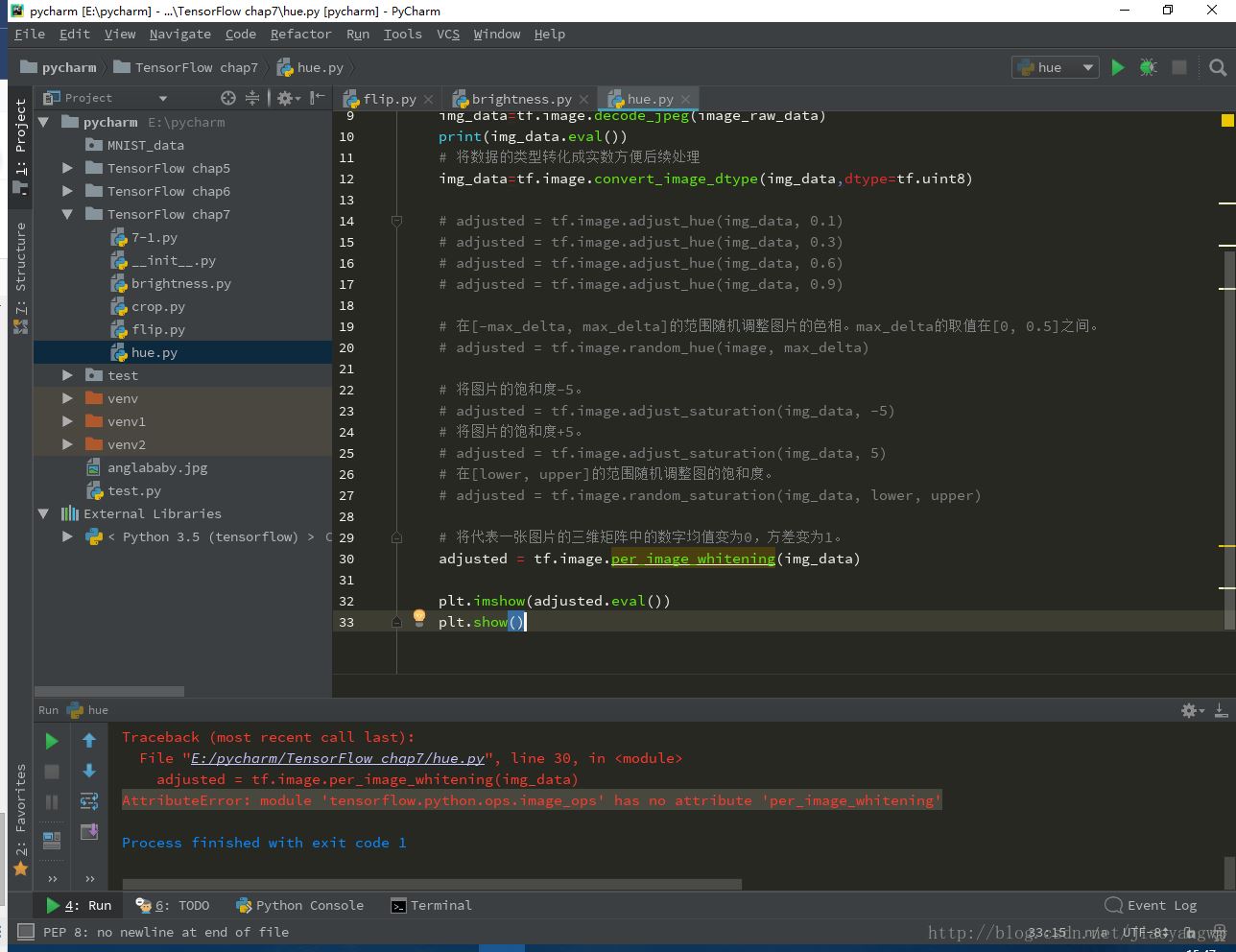Open the hue run configuration dropdown
Screen dimensions: 1236x952
click(x=1087, y=67)
